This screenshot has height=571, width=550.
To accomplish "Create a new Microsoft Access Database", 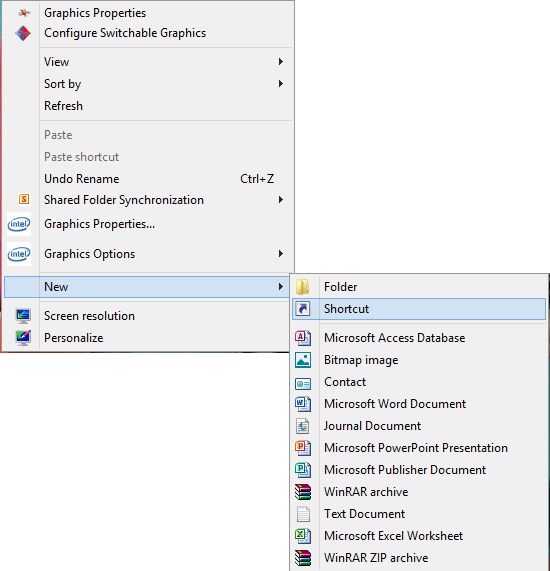I will pos(419,338).
